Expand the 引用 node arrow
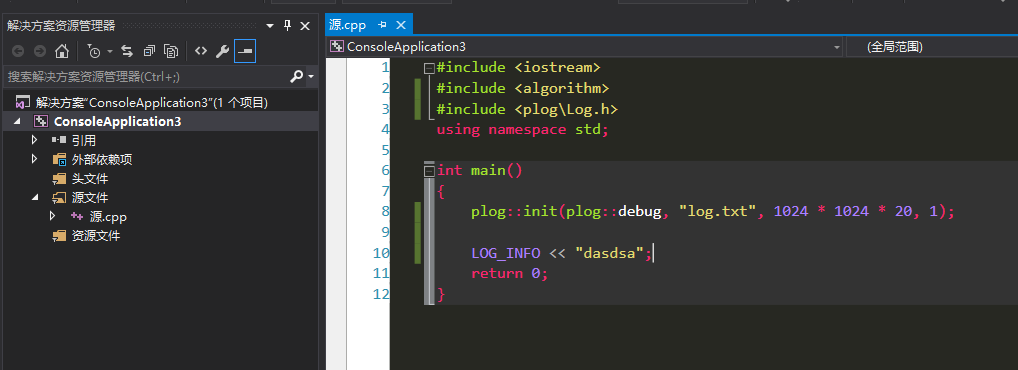This screenshot has height=370, width=1018. pyautogui.click(x=34, y=140)
